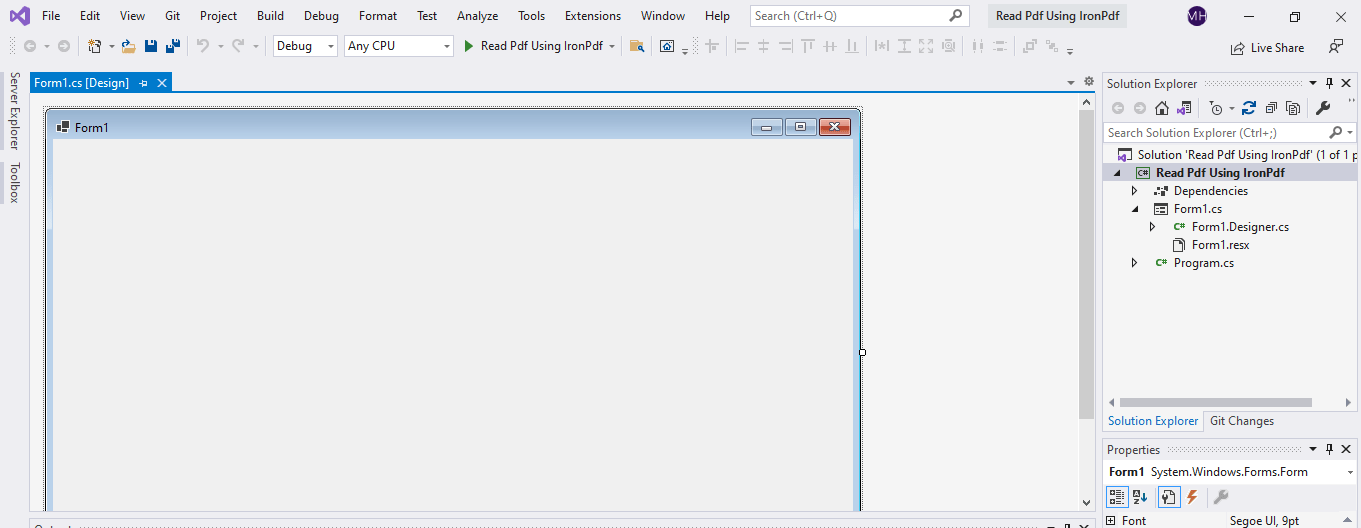Viewport: 1361px width, 528px height.
Task: Click the Open File folder icon
Action: tap(128, 46)
